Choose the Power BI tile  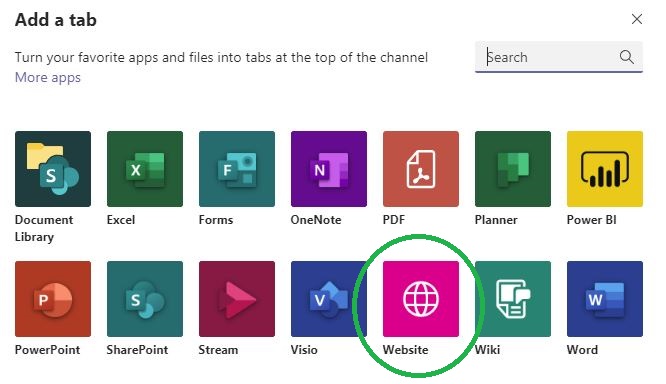tap(605, 169)
